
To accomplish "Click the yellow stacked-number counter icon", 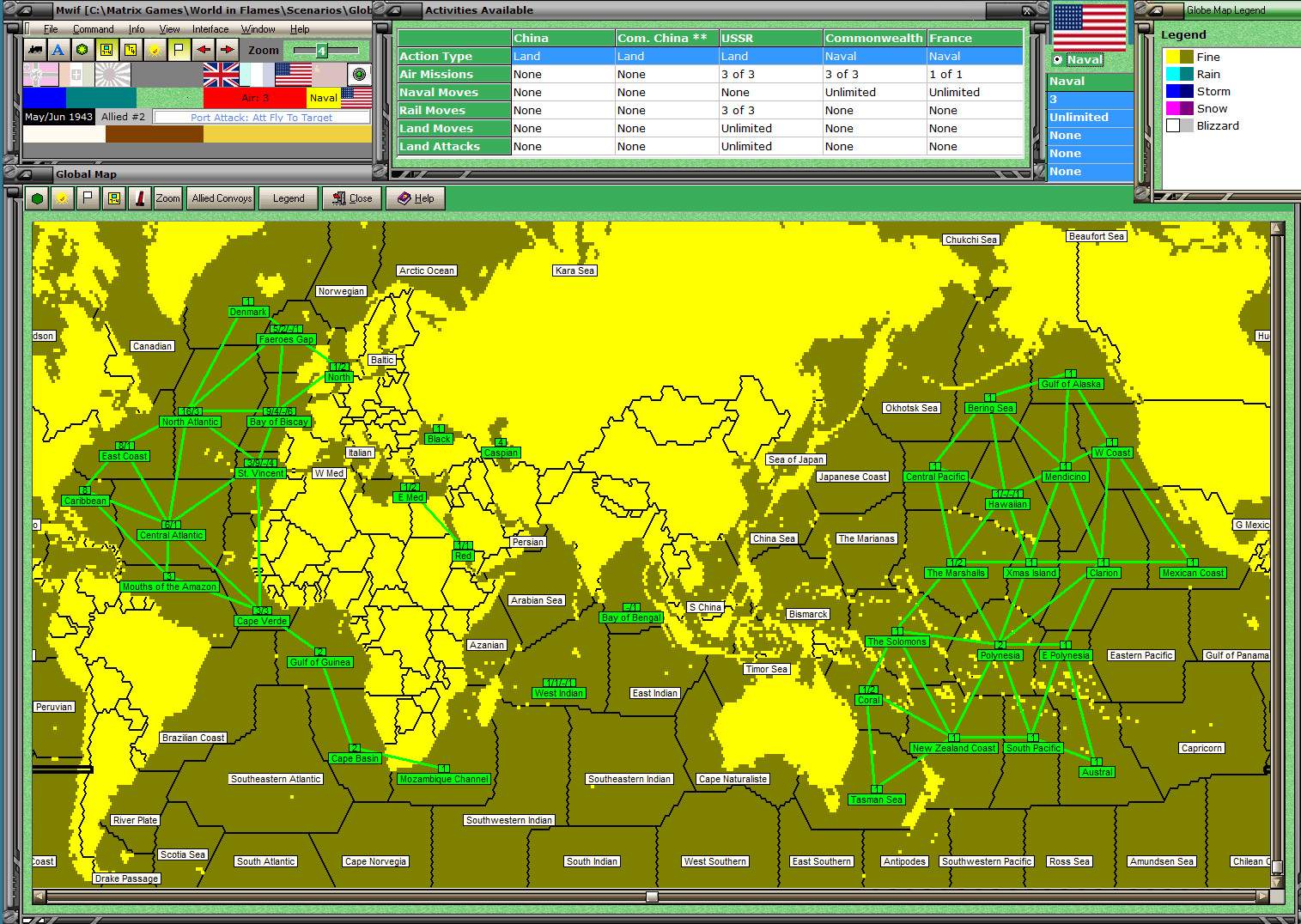I will 130,50.
